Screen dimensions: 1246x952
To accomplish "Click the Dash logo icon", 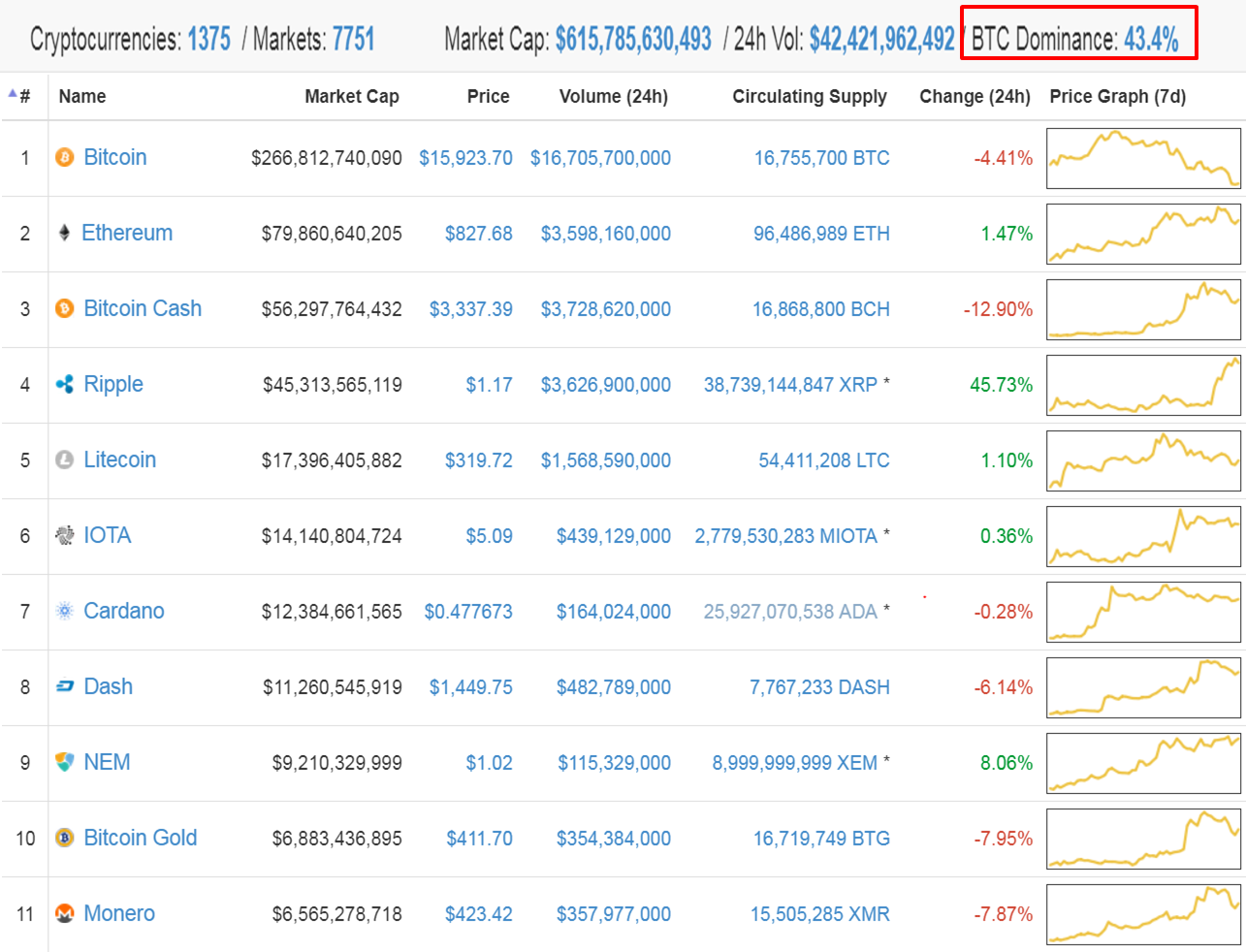I will coord(65,686).
